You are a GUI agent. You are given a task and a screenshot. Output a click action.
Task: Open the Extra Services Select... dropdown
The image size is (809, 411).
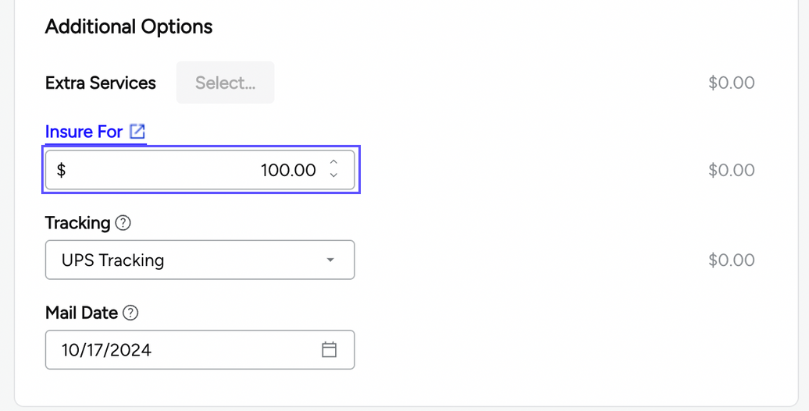(x=225, y=83)
